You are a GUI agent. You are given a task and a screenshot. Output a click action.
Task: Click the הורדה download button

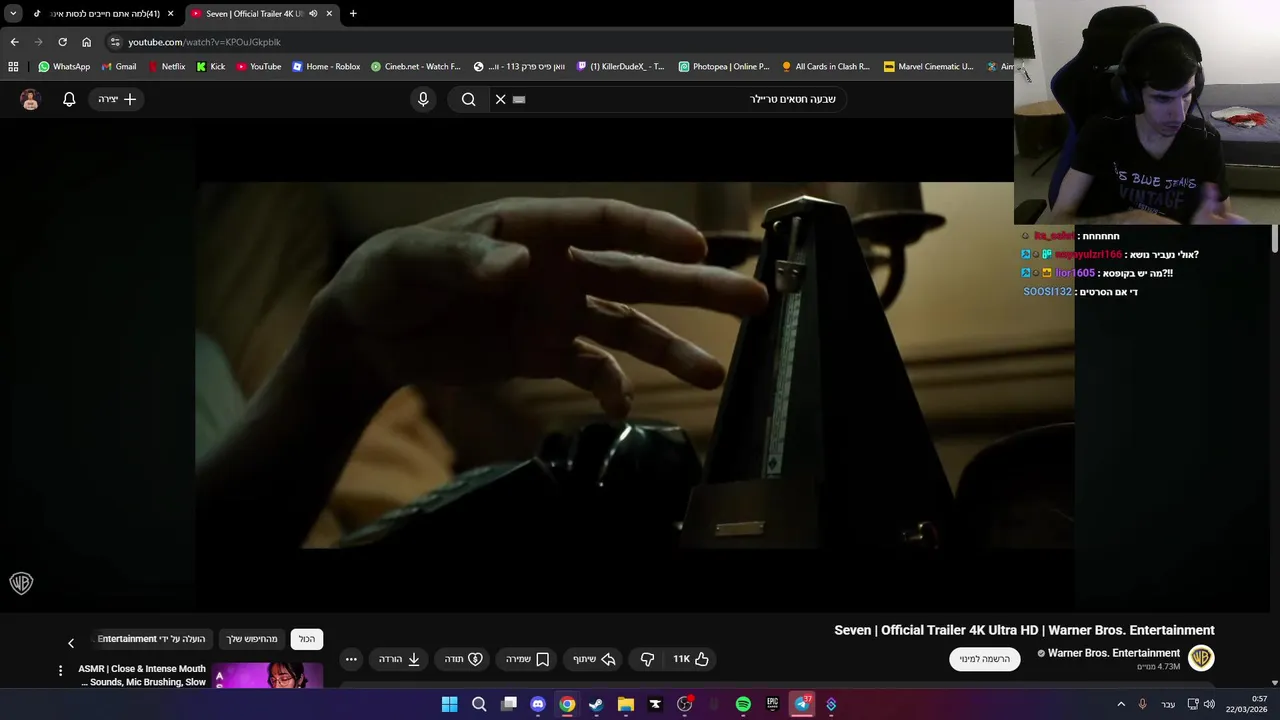pos(399,659)
